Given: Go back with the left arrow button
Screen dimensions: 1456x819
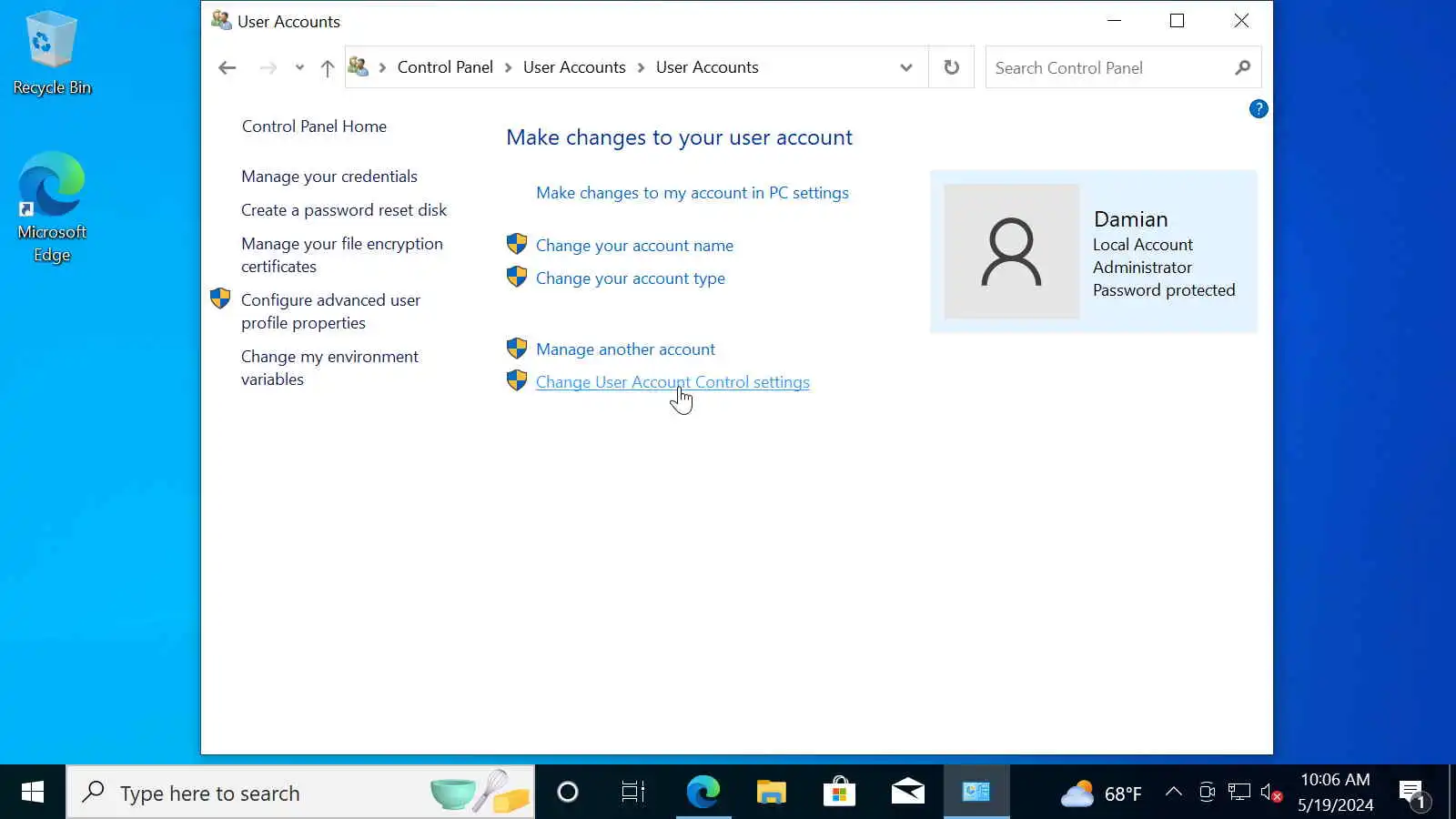Looking at the screenshot, I should (x=227, y=67).
